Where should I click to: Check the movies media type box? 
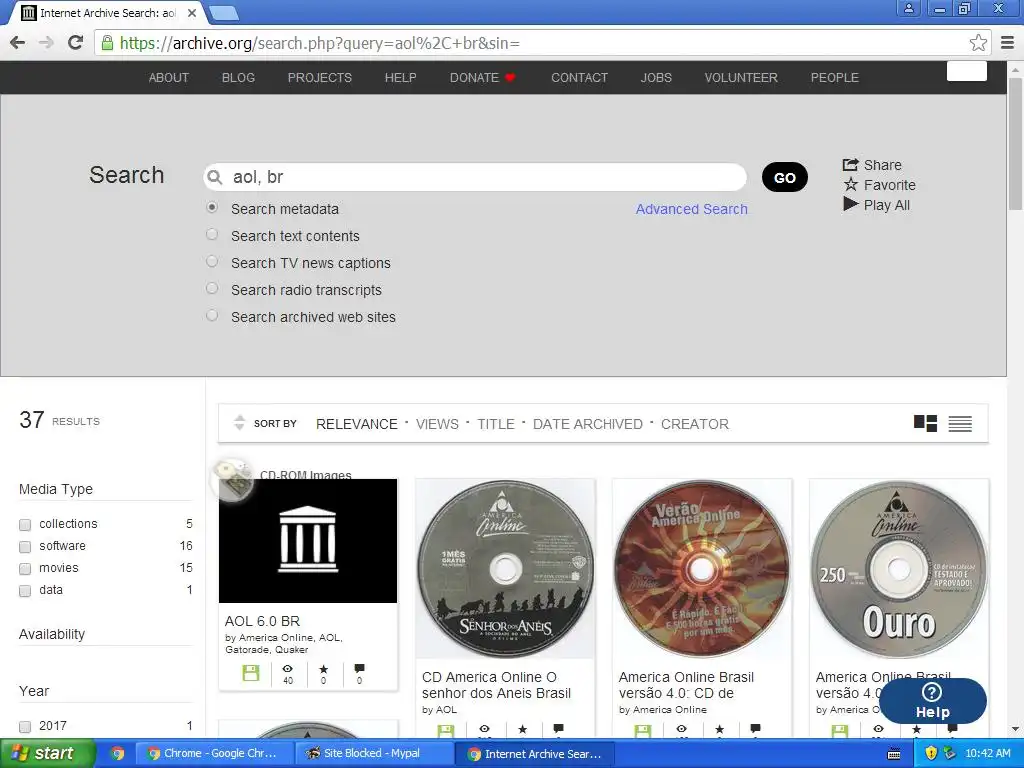[25, 569]
